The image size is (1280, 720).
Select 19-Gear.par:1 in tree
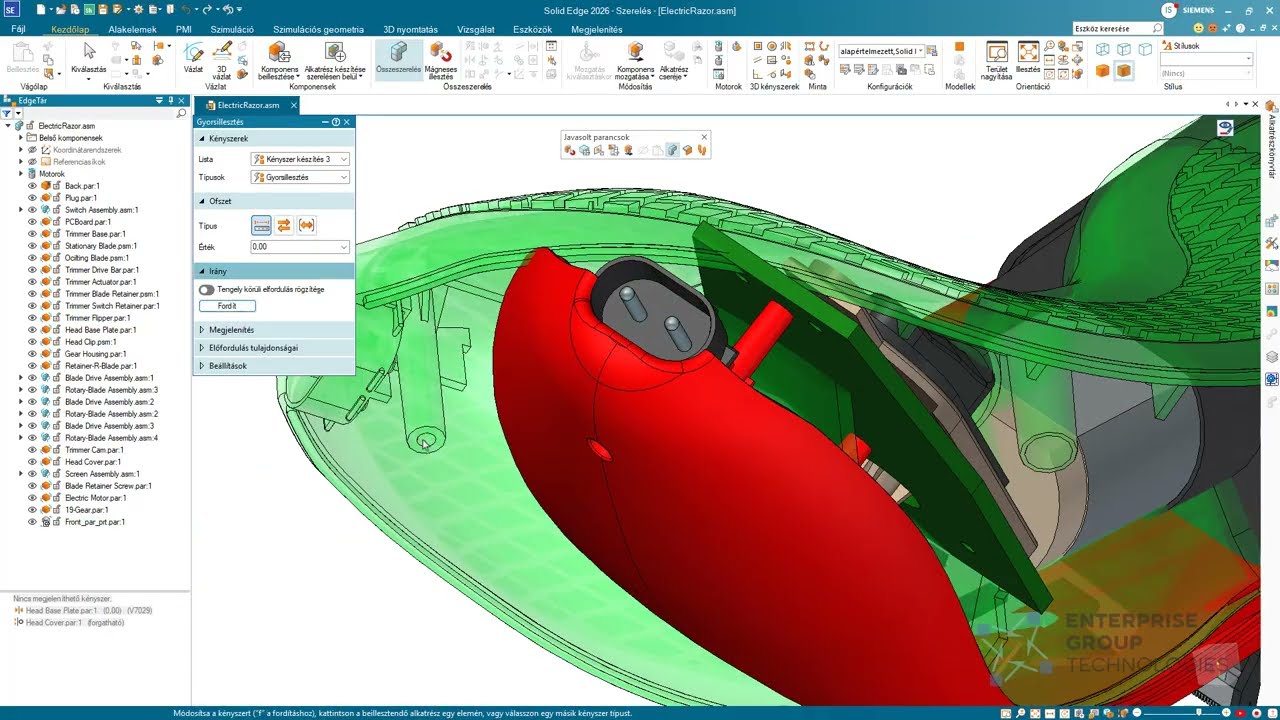(x=86, y=510)
